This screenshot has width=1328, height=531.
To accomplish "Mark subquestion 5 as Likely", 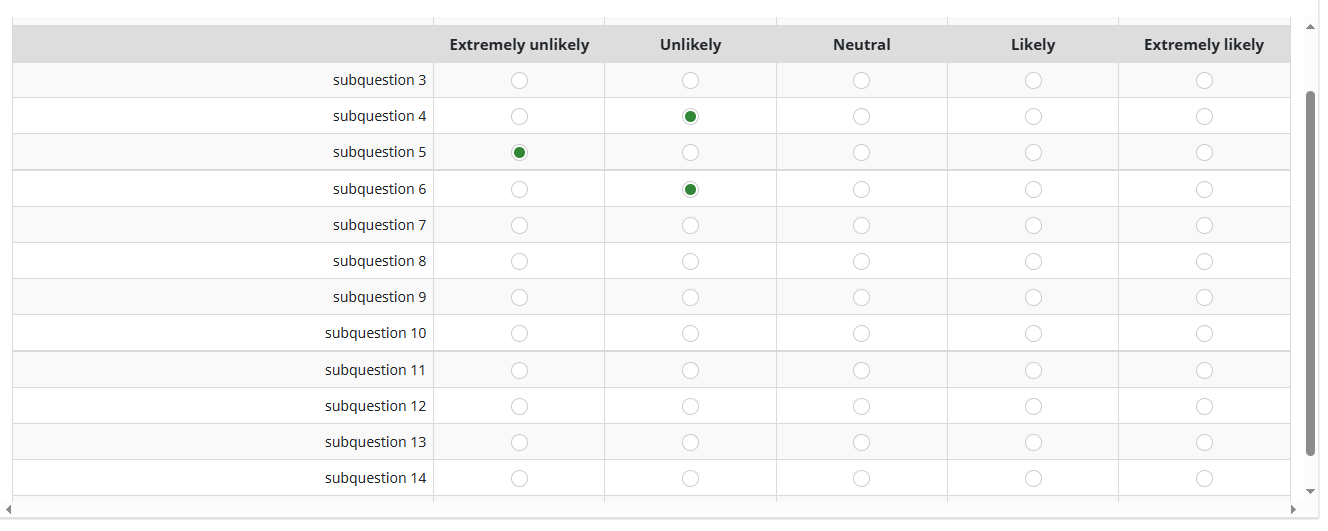I will tap(1033, 153).
